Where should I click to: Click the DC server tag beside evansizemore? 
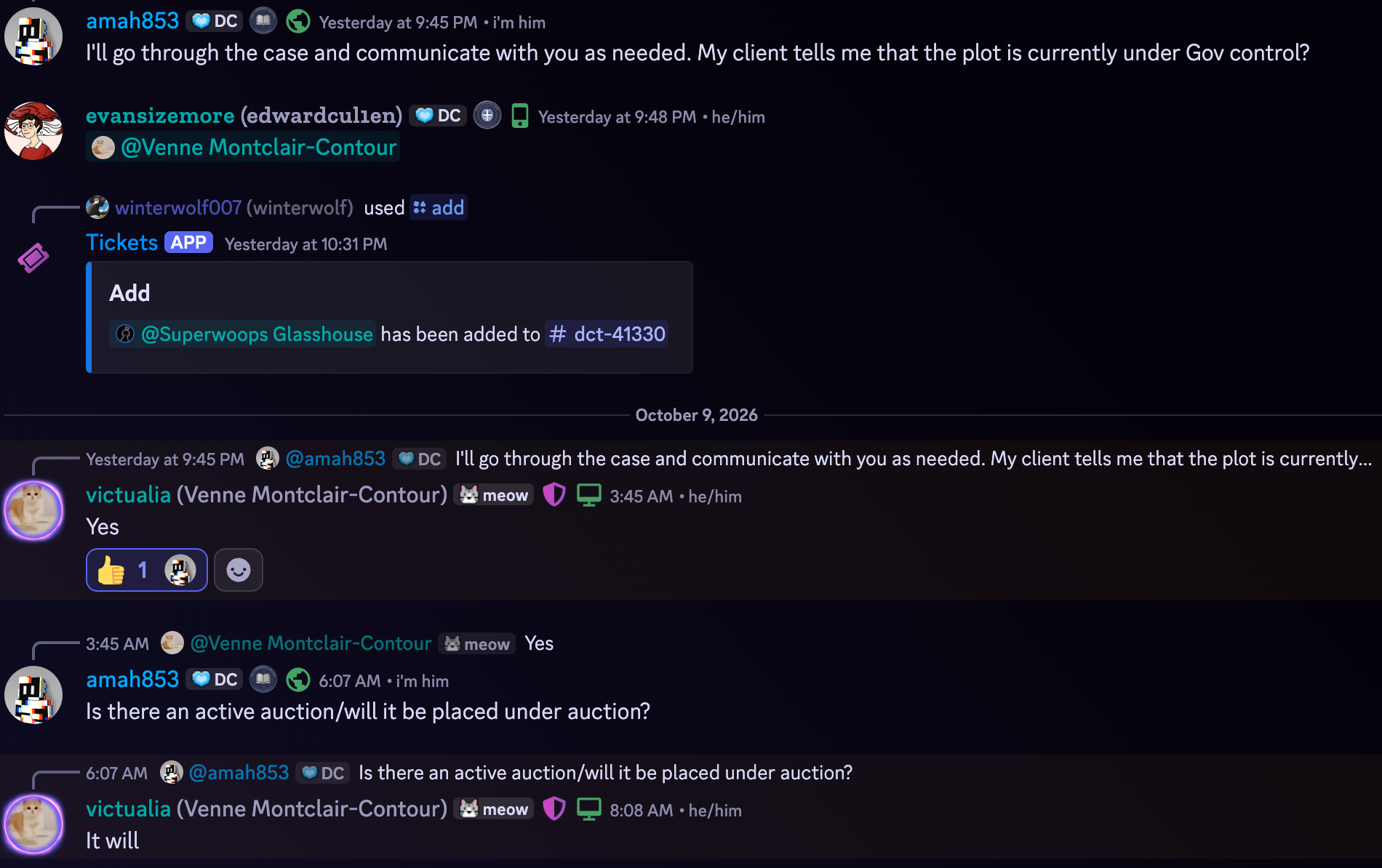tap(438, 116)
